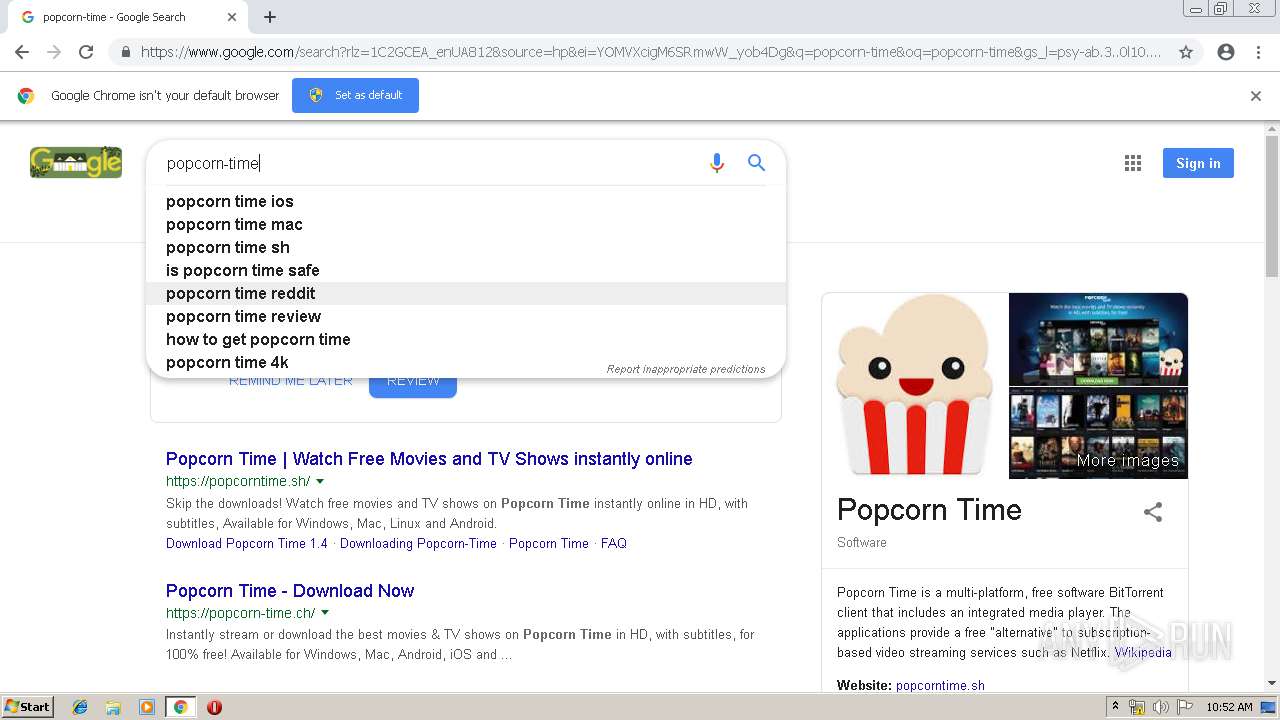Show hidden system tray icons
1280x720 pixels.
(1115, 707)
